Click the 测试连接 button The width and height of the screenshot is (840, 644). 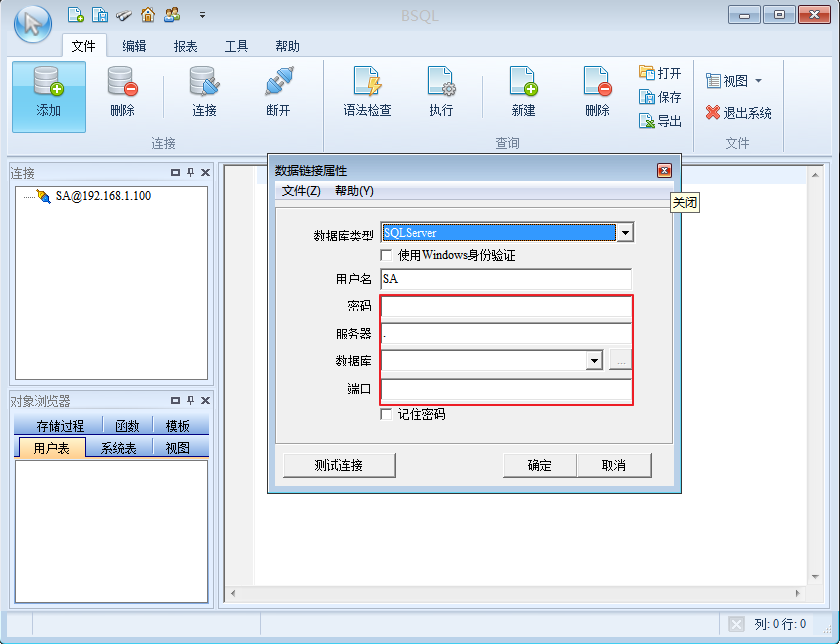pyautogui.click(x=339, y=465)
